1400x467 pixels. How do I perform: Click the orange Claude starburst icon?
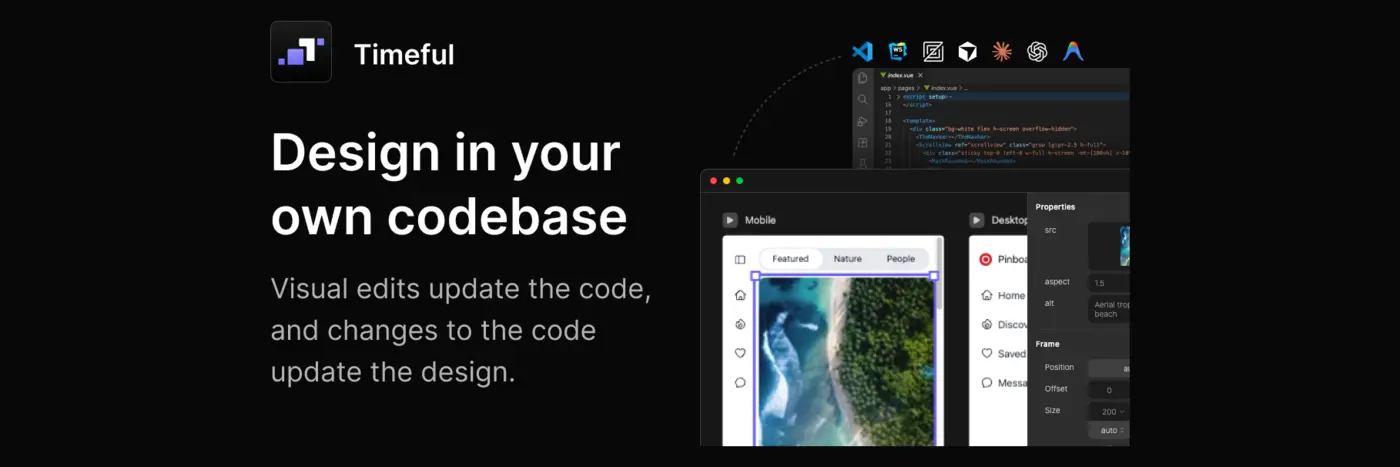click(1002, 51)
